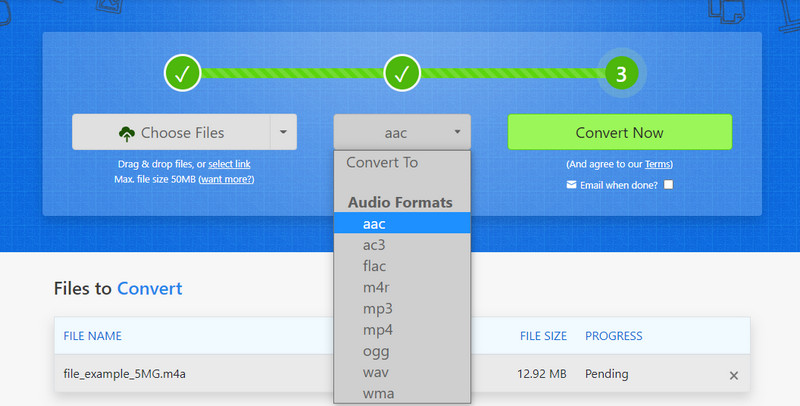Collapse the aac format dropdown
The image size is (800, 406).
tap(401, 132)
